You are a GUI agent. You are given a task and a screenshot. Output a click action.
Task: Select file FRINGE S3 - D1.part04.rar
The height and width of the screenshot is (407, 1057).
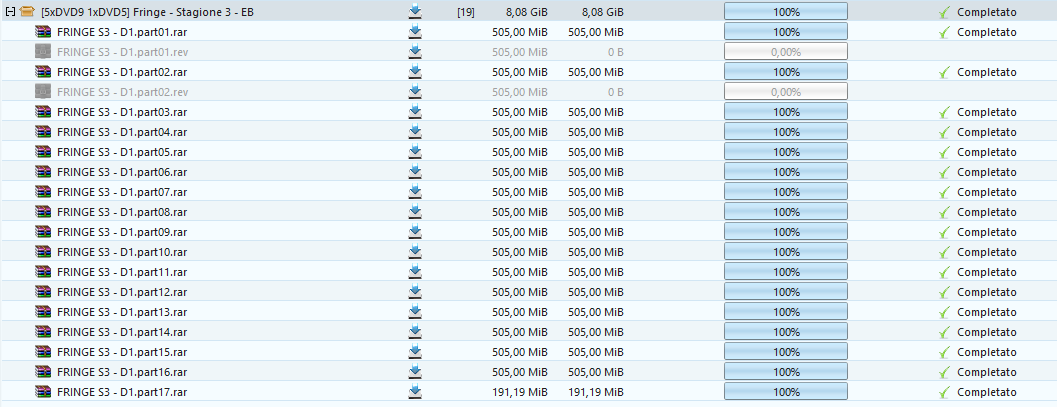click(x=122, y=131)
